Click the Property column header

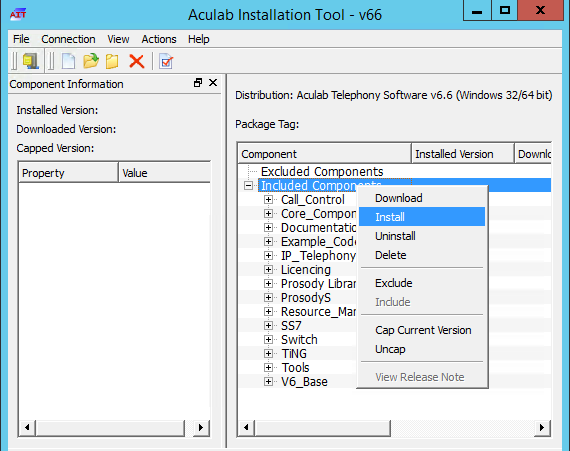tap(68, 173)
